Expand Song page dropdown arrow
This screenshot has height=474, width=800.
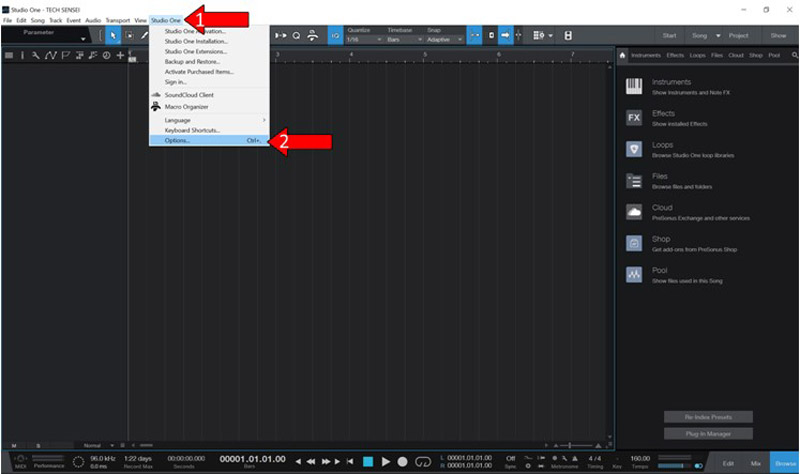(718, 36)
